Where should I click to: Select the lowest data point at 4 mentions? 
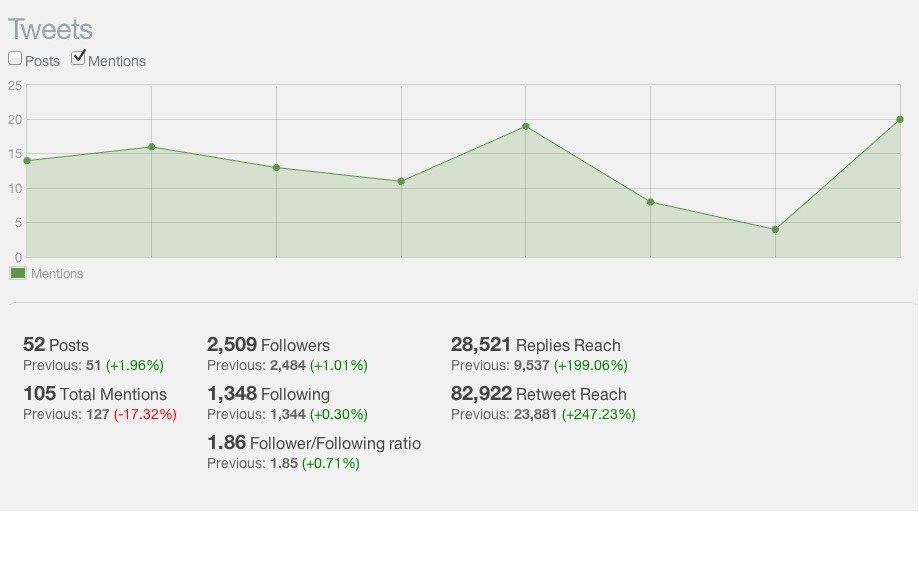(x=775, y=230)
